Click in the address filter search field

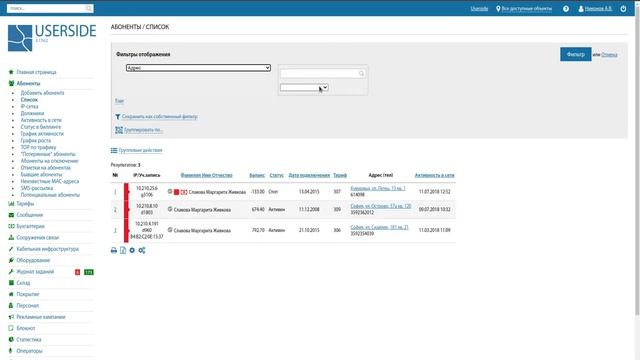pyautogui.click(x=322, y=73)
